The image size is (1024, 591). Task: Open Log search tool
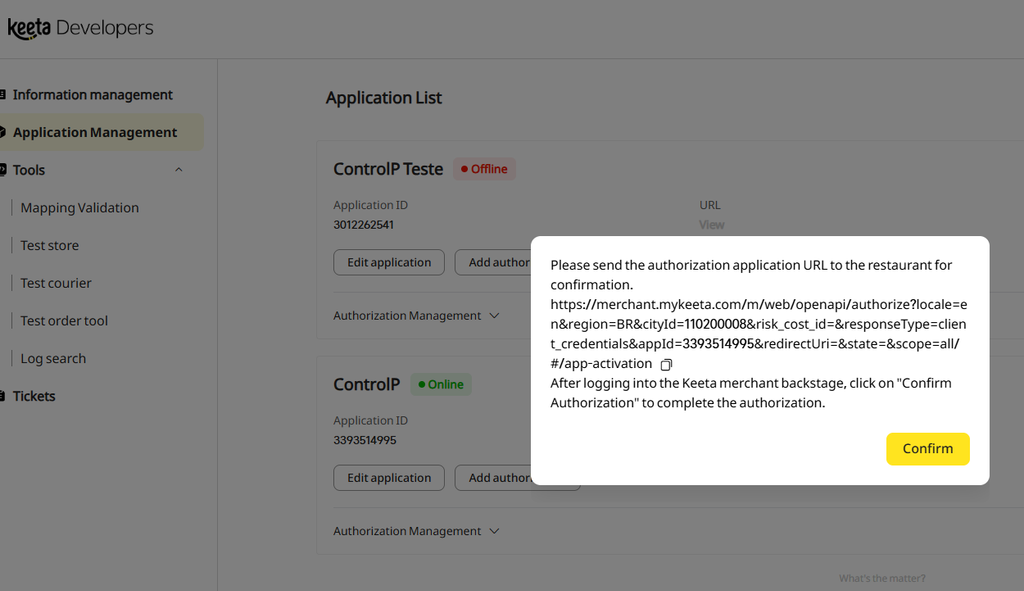tap(53, 359)
